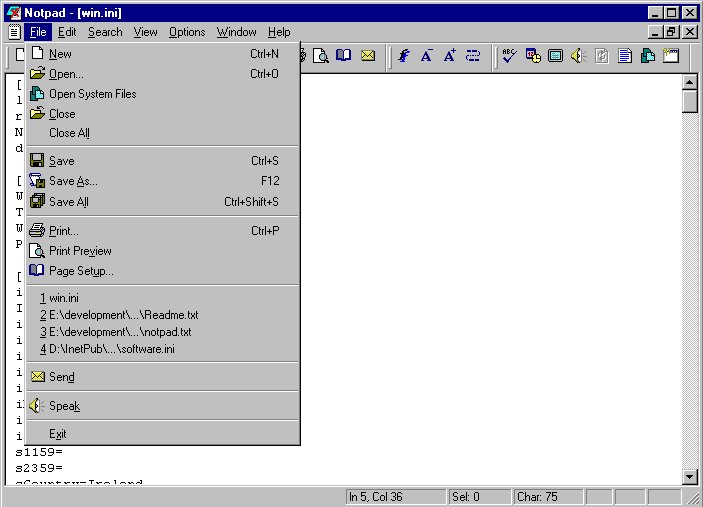Click the blue lined document toolbar icon

click(x=625, y=56)
